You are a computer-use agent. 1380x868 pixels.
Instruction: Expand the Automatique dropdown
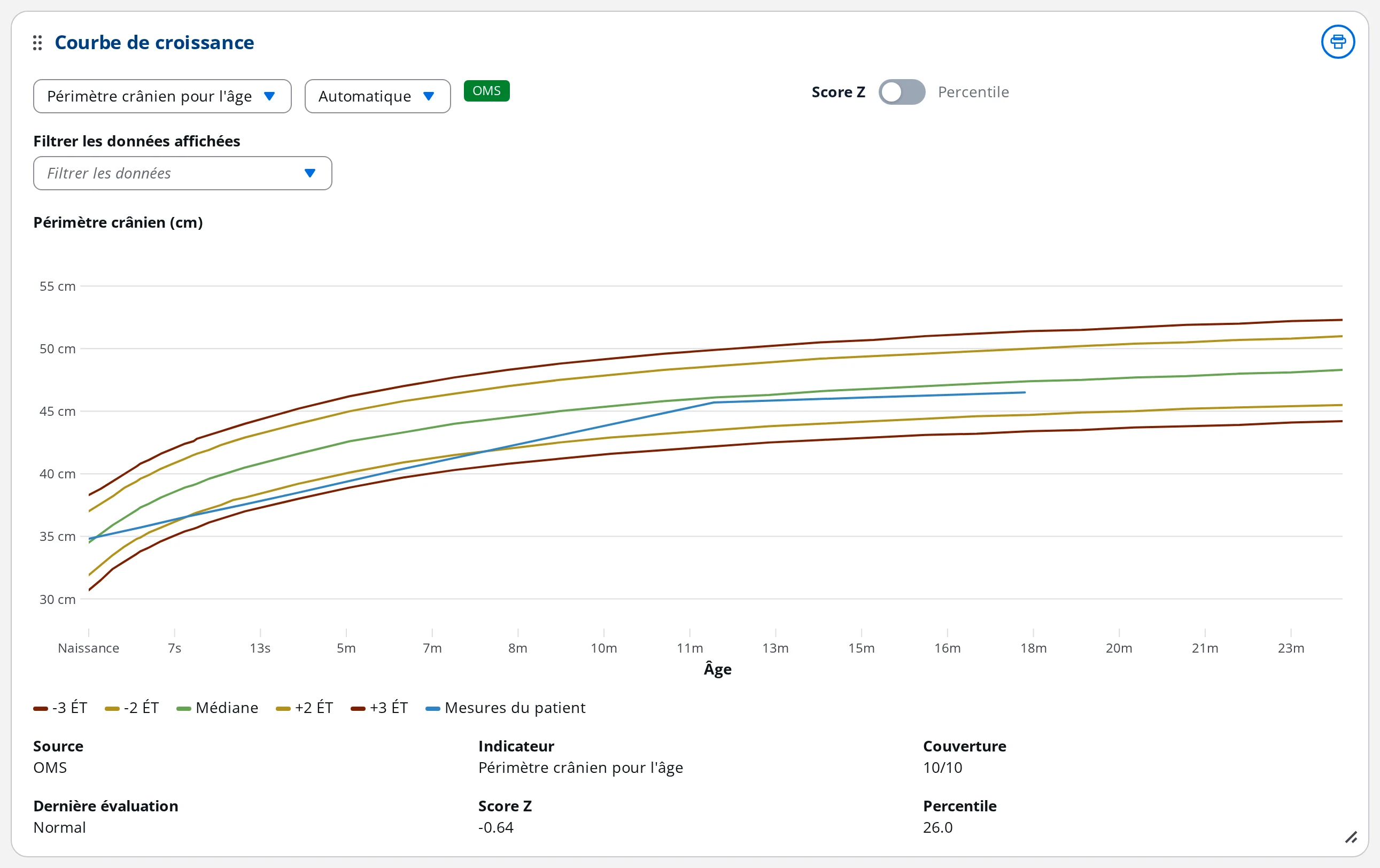pyautogui.click(x=377, y=96)
